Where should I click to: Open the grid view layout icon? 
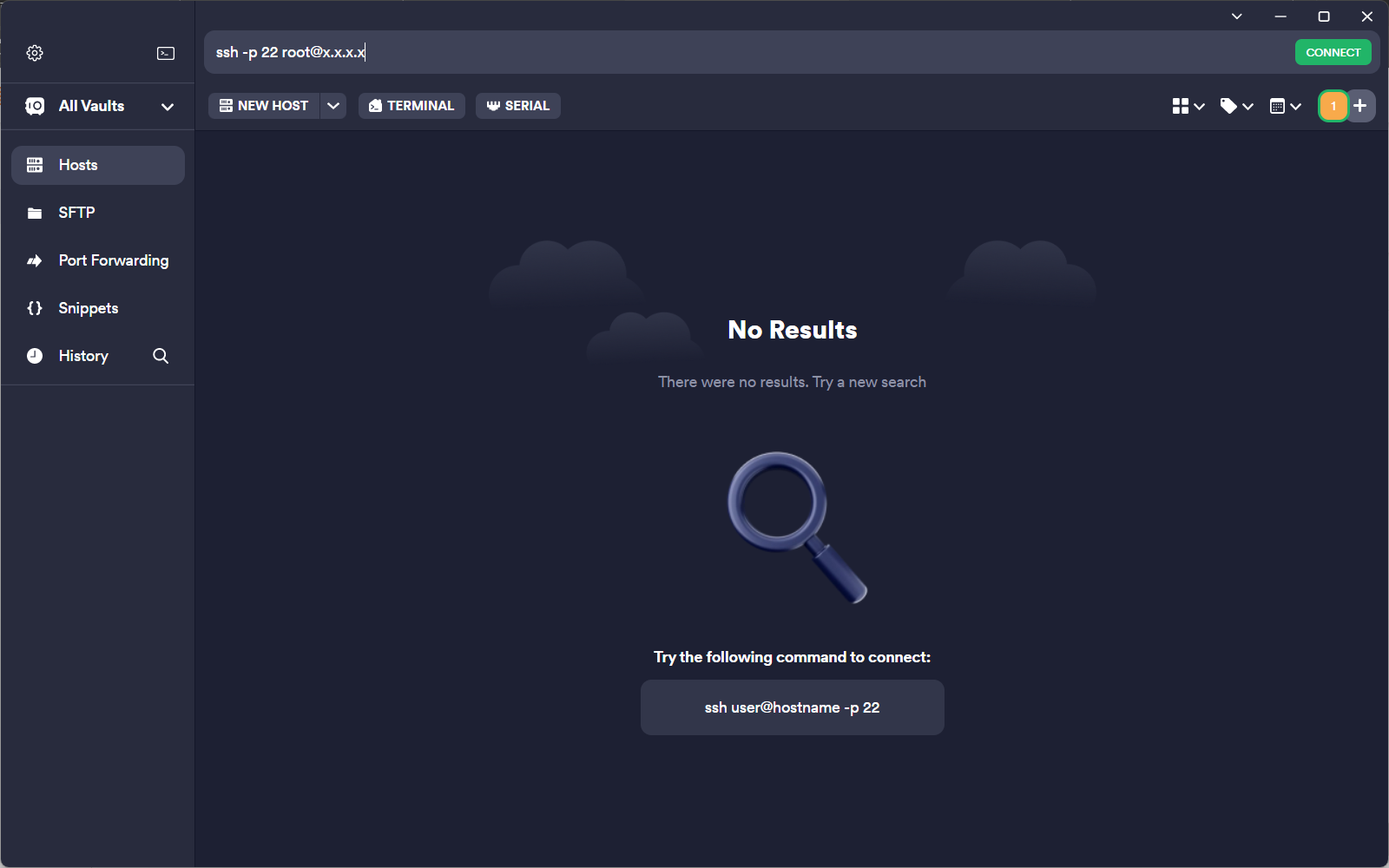coord(1188,106)
